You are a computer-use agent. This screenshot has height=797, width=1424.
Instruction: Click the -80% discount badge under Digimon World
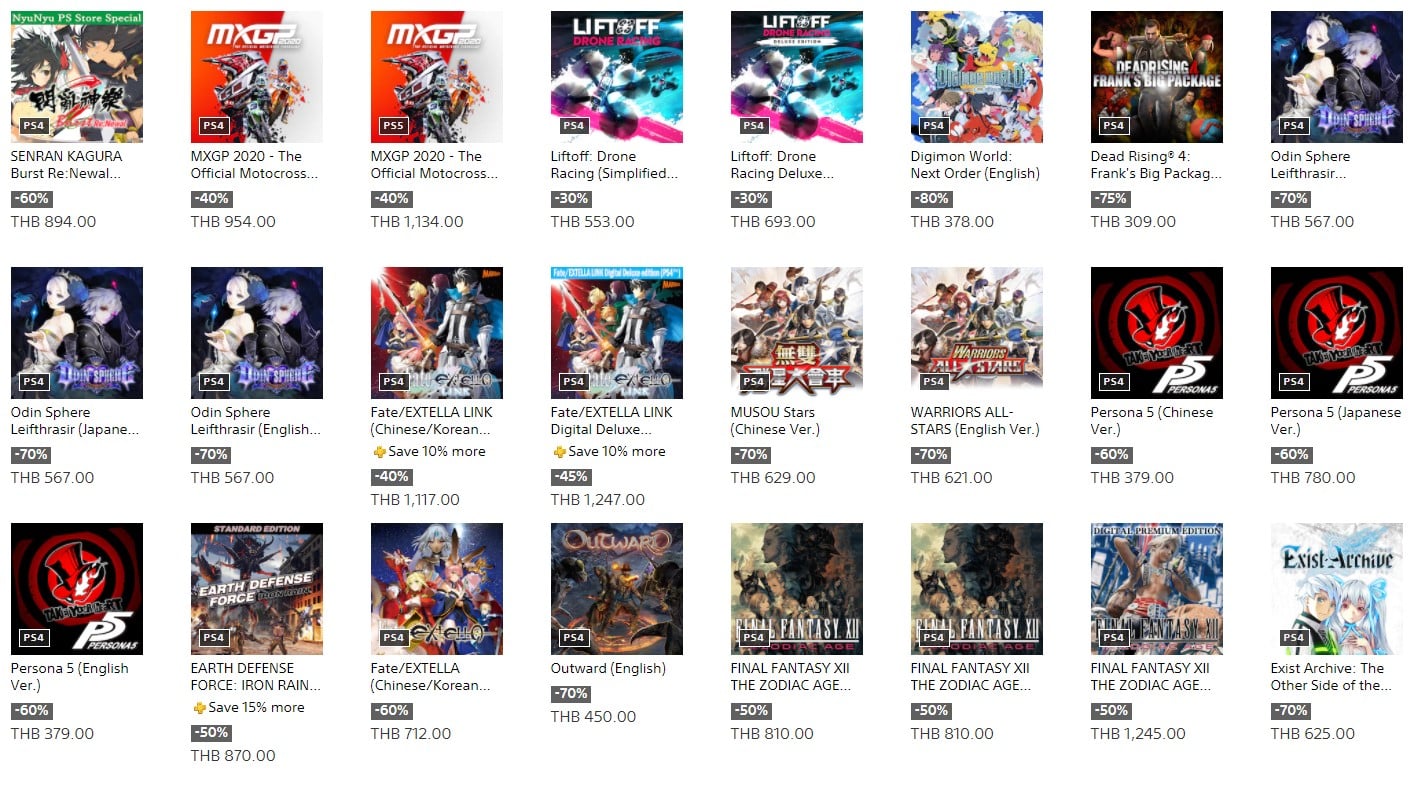[x=932, y=199]
